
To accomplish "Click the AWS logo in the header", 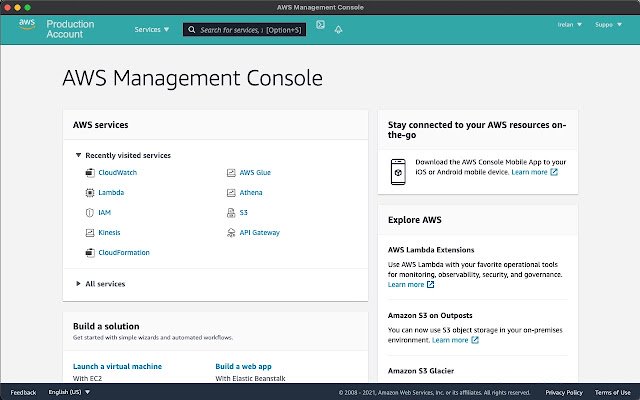I will pos(27,24).
